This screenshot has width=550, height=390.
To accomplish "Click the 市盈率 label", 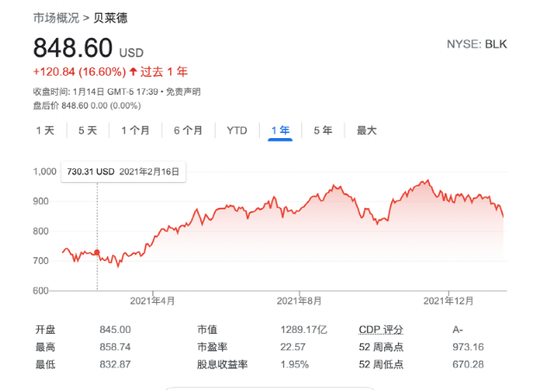I will 212,347.
